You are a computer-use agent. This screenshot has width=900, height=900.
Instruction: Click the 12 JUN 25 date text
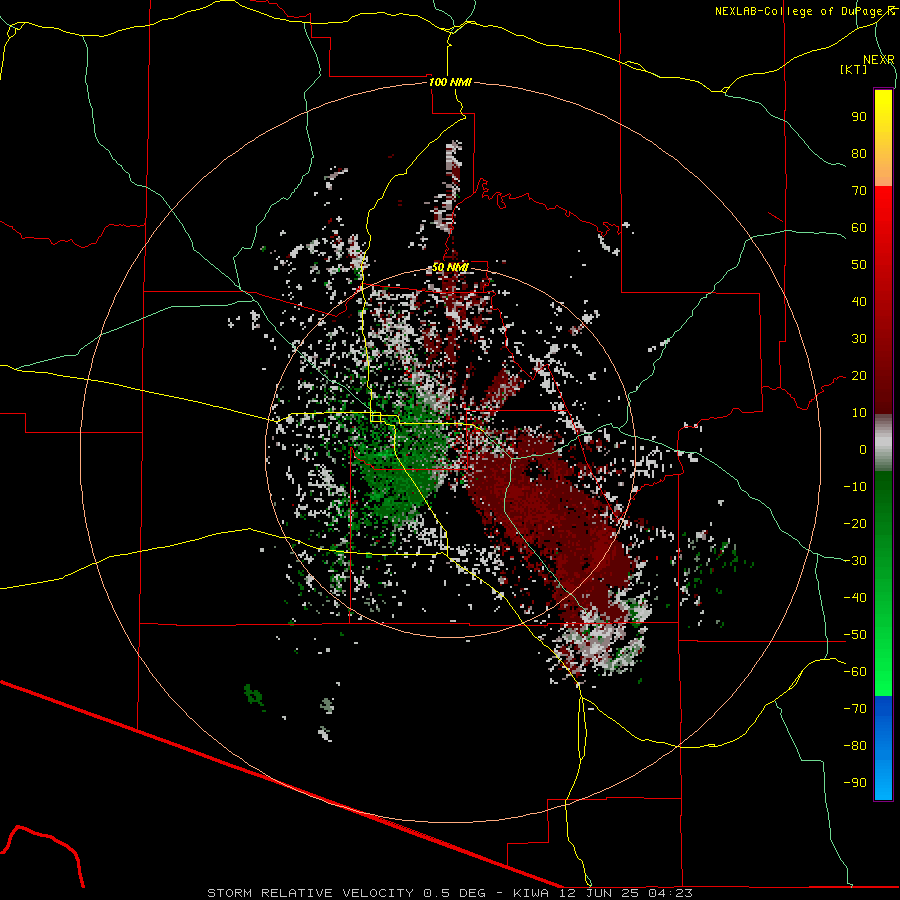[x=598, y=893]
